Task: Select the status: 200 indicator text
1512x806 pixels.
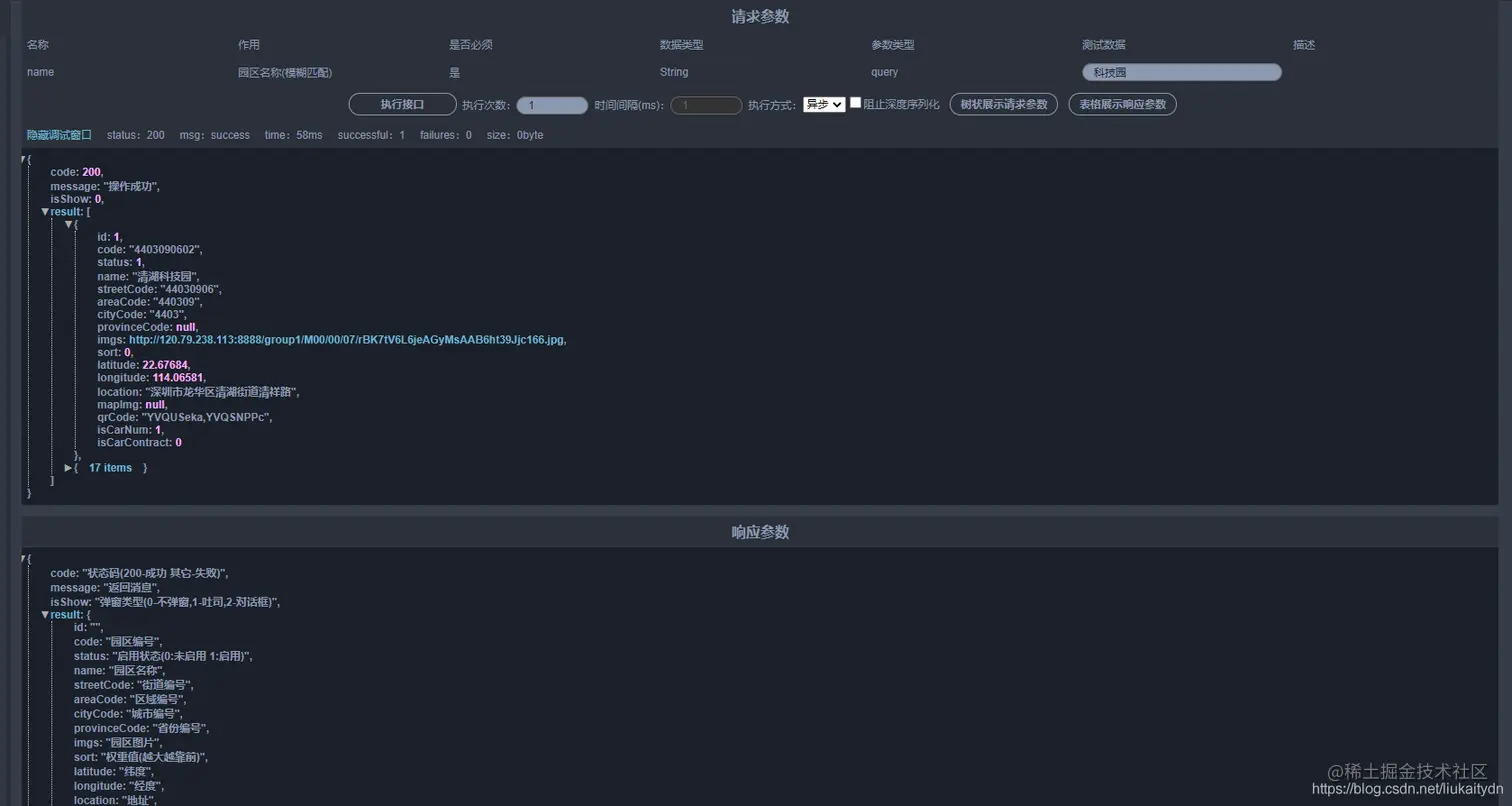Action: click(x=136, y=135)
